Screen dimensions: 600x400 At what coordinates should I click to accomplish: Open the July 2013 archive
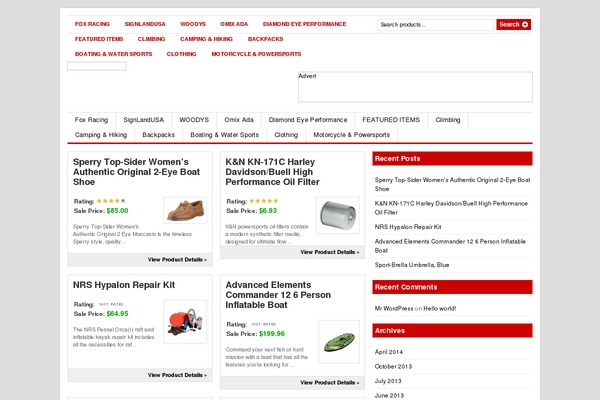tap(388, 381)
